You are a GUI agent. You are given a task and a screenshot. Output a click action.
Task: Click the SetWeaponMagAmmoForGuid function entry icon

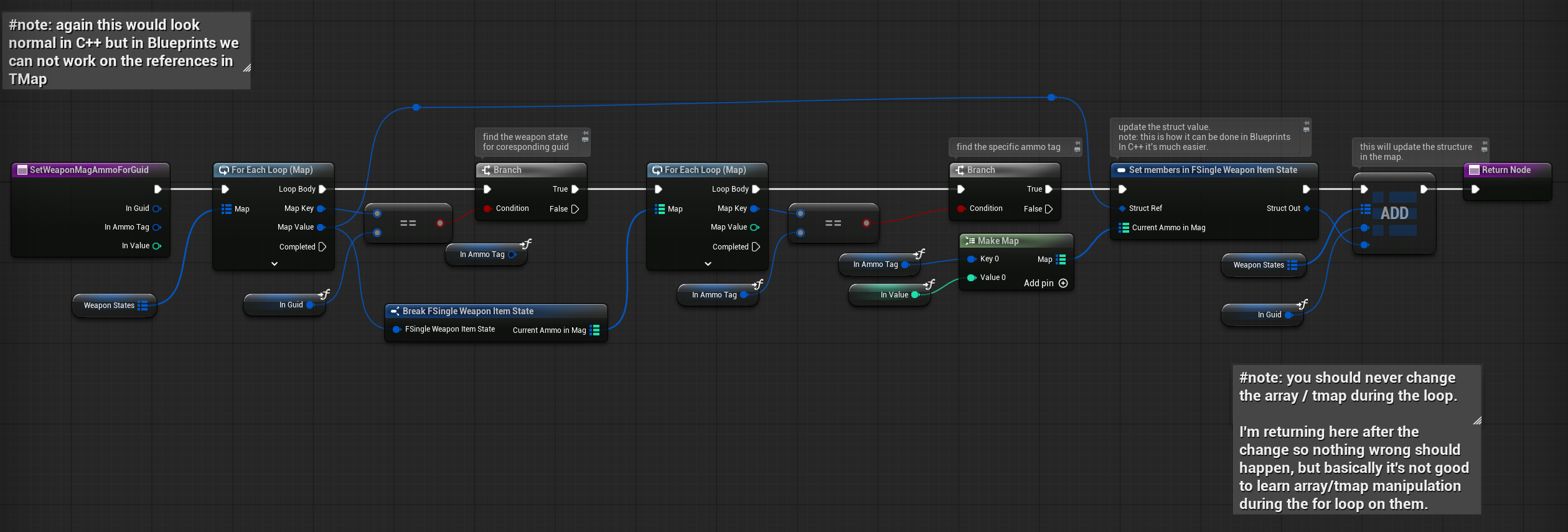[x=22, y=170]
